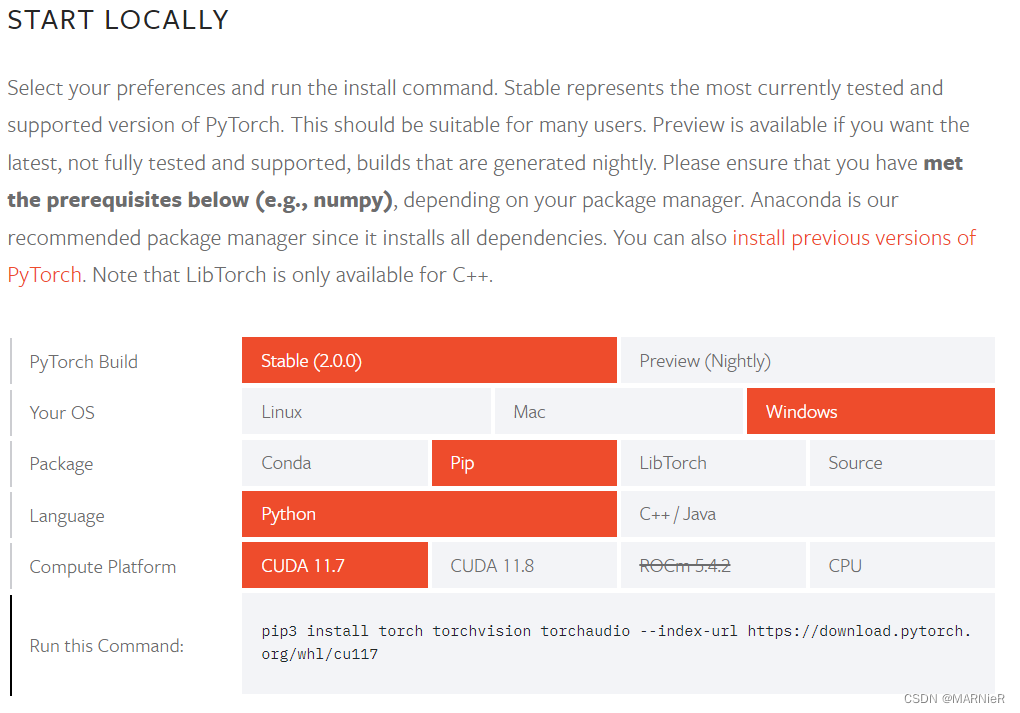Select the Windows OS option
The image size is (1020, 713).
click(x=870, y=412)
